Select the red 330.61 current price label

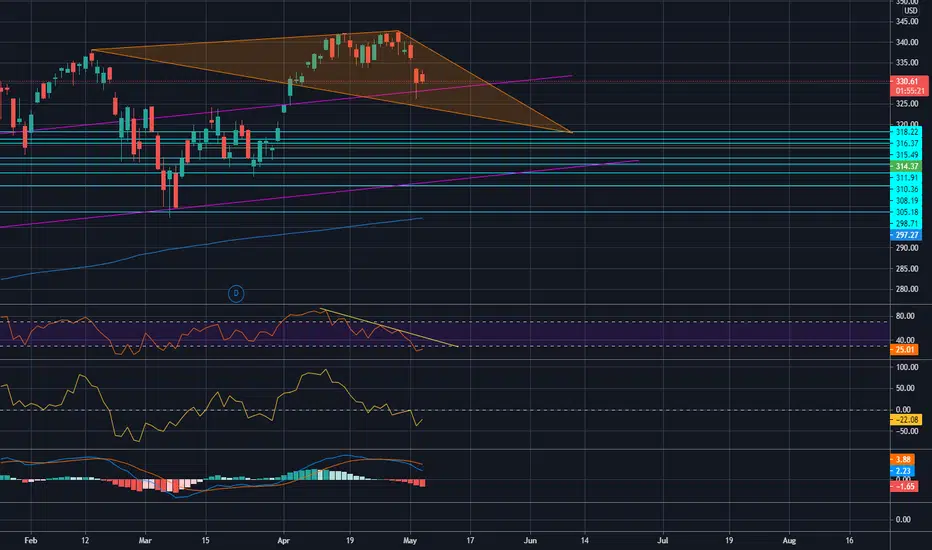[909, 81]
